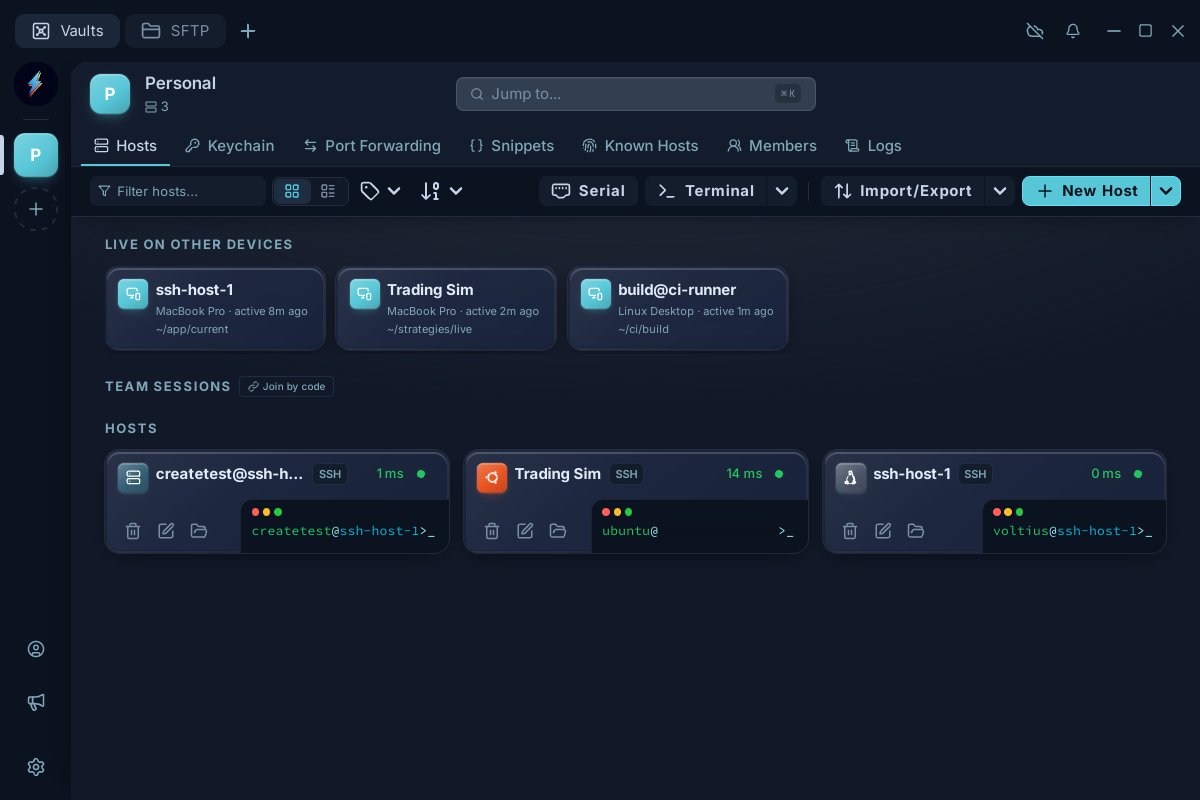Viewport: 1200px width, 800px height.
Task: Expand the Terminal button dropdown arrow
Action: (782, 191)
